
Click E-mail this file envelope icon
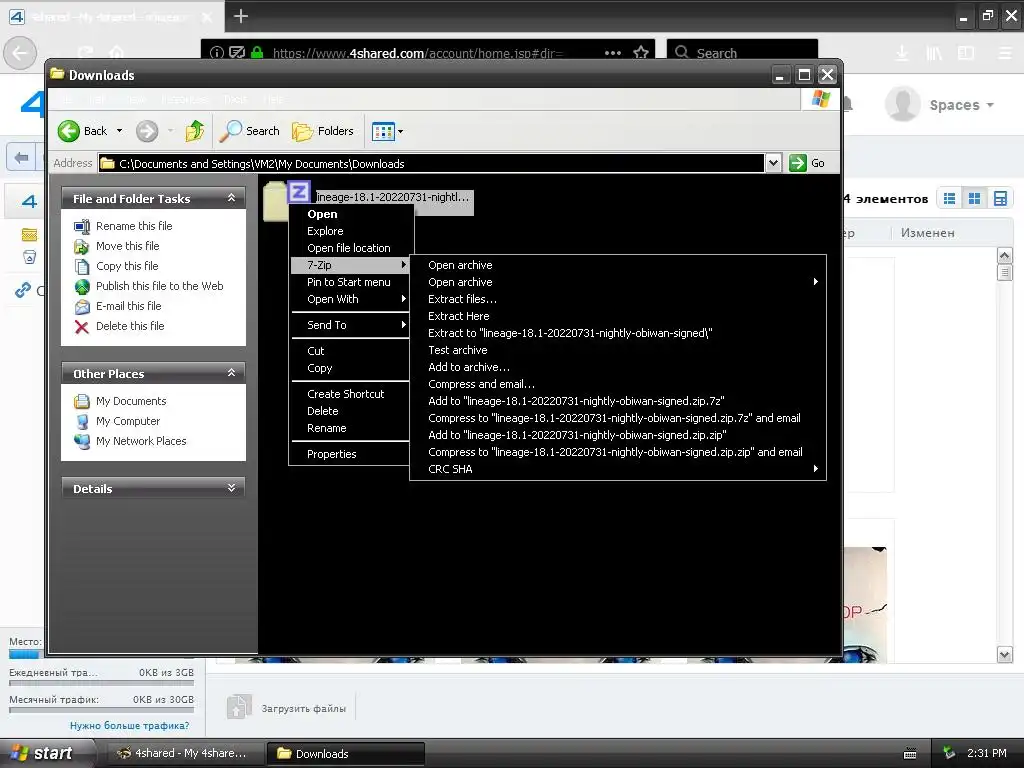82,306
